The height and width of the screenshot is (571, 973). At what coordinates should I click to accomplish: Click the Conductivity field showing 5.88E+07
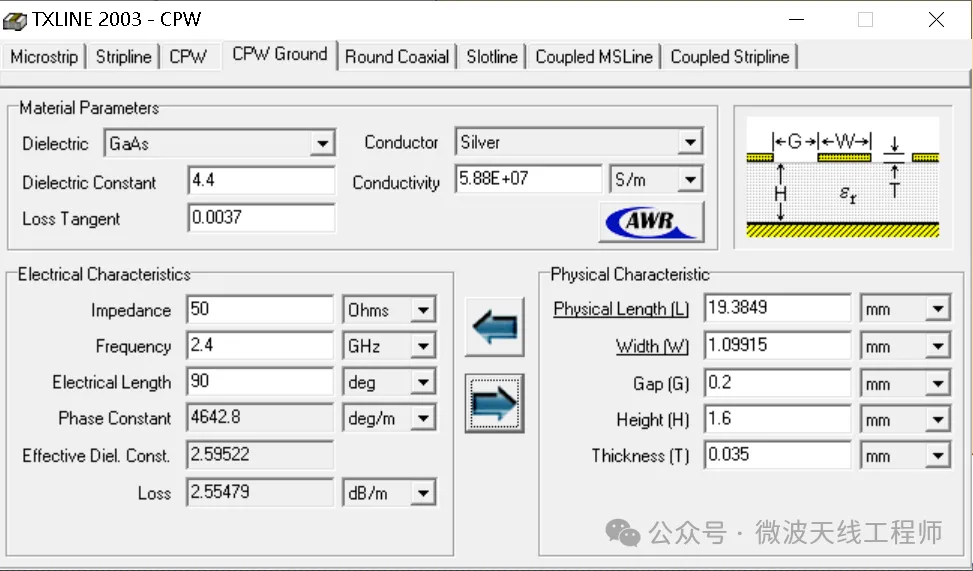pyautogui.click(x=529, y=179)
